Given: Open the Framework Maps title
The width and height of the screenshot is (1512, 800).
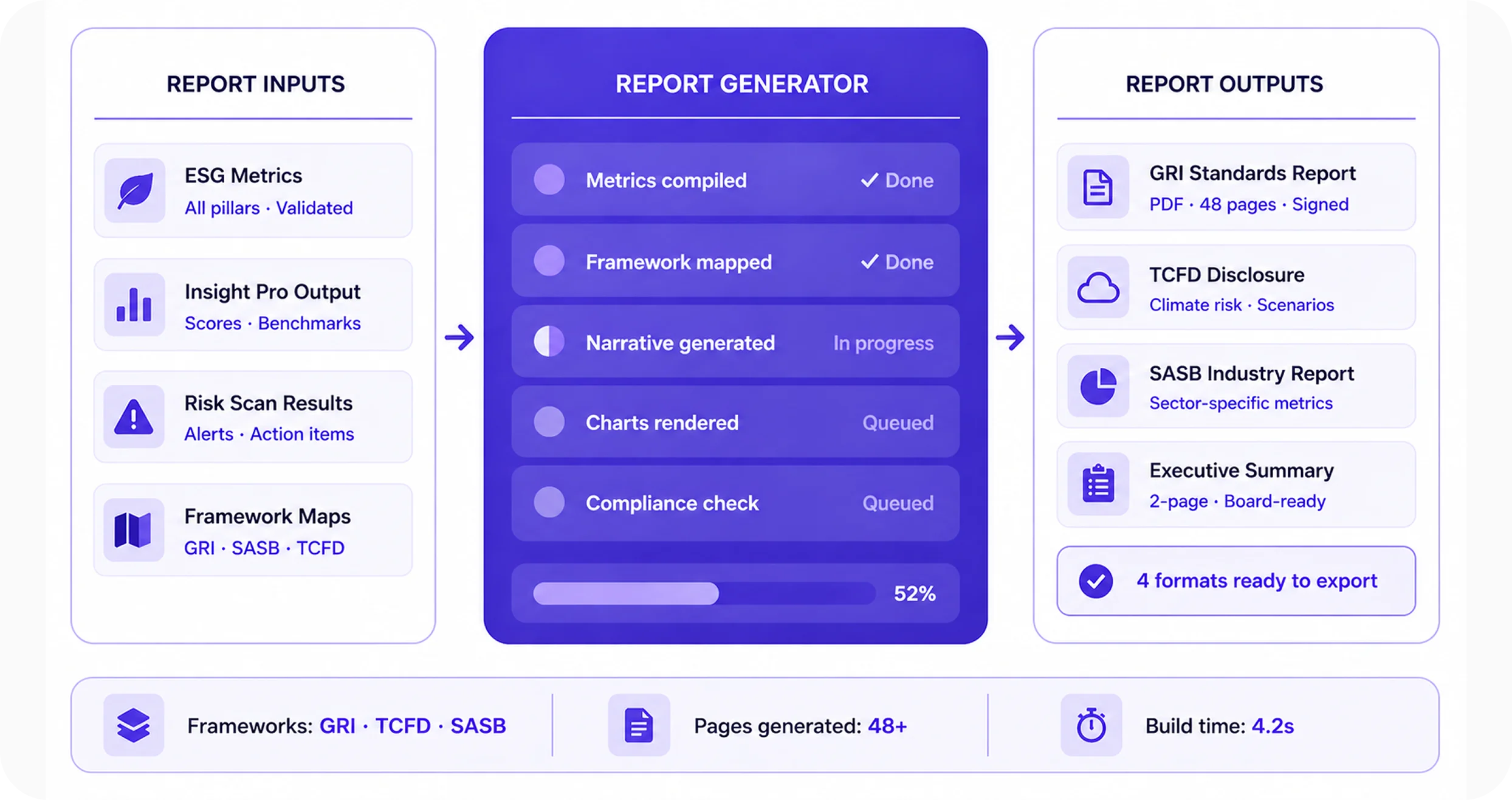Looking at the screenshot, I should coord(267,517).
